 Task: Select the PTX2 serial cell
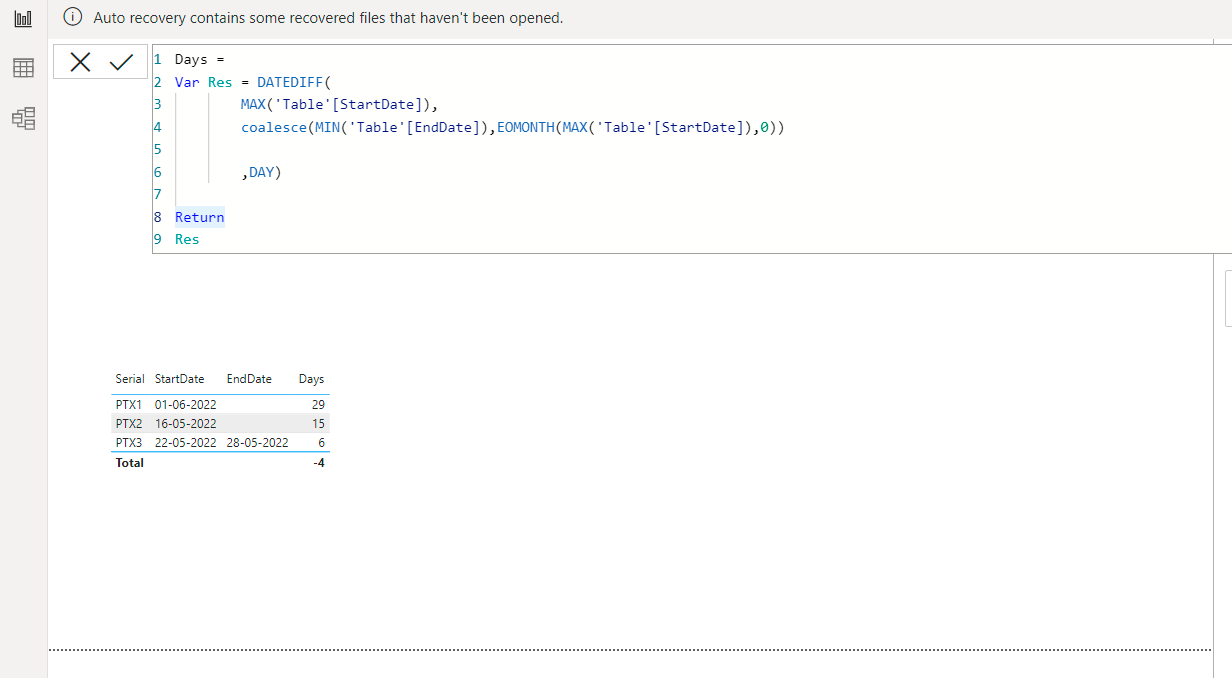[129, 423]
